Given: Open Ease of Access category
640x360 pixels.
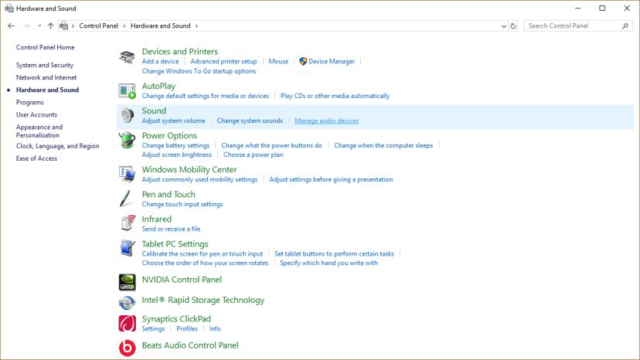Looking at the screenshot, I should (36, 158).
